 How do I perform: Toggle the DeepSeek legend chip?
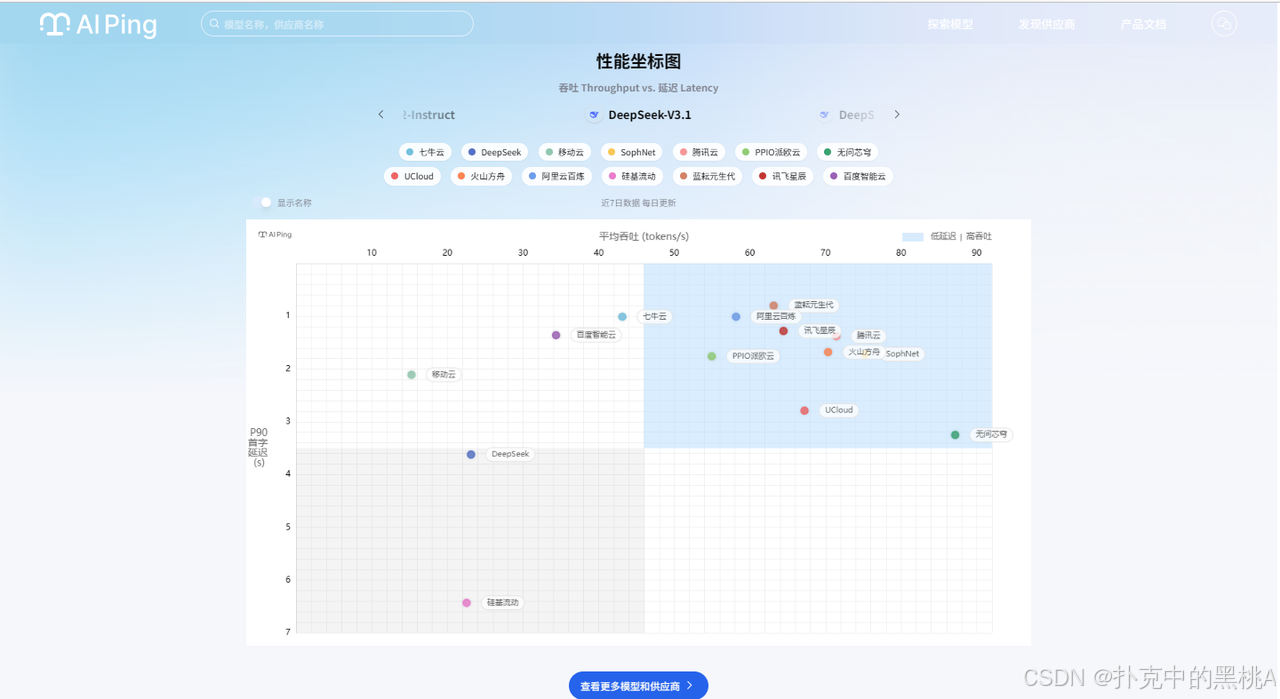pyautogui.click(x=495, y=152)
